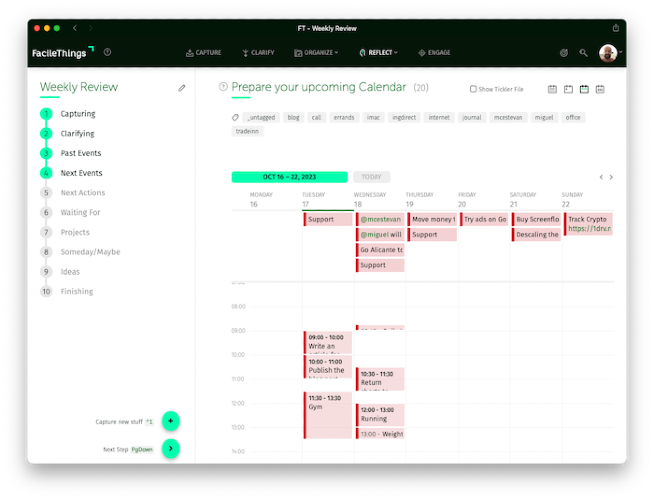This screenshot has height=500, width=654.
Task: Click the Today button
Action: tap(371, 177)
